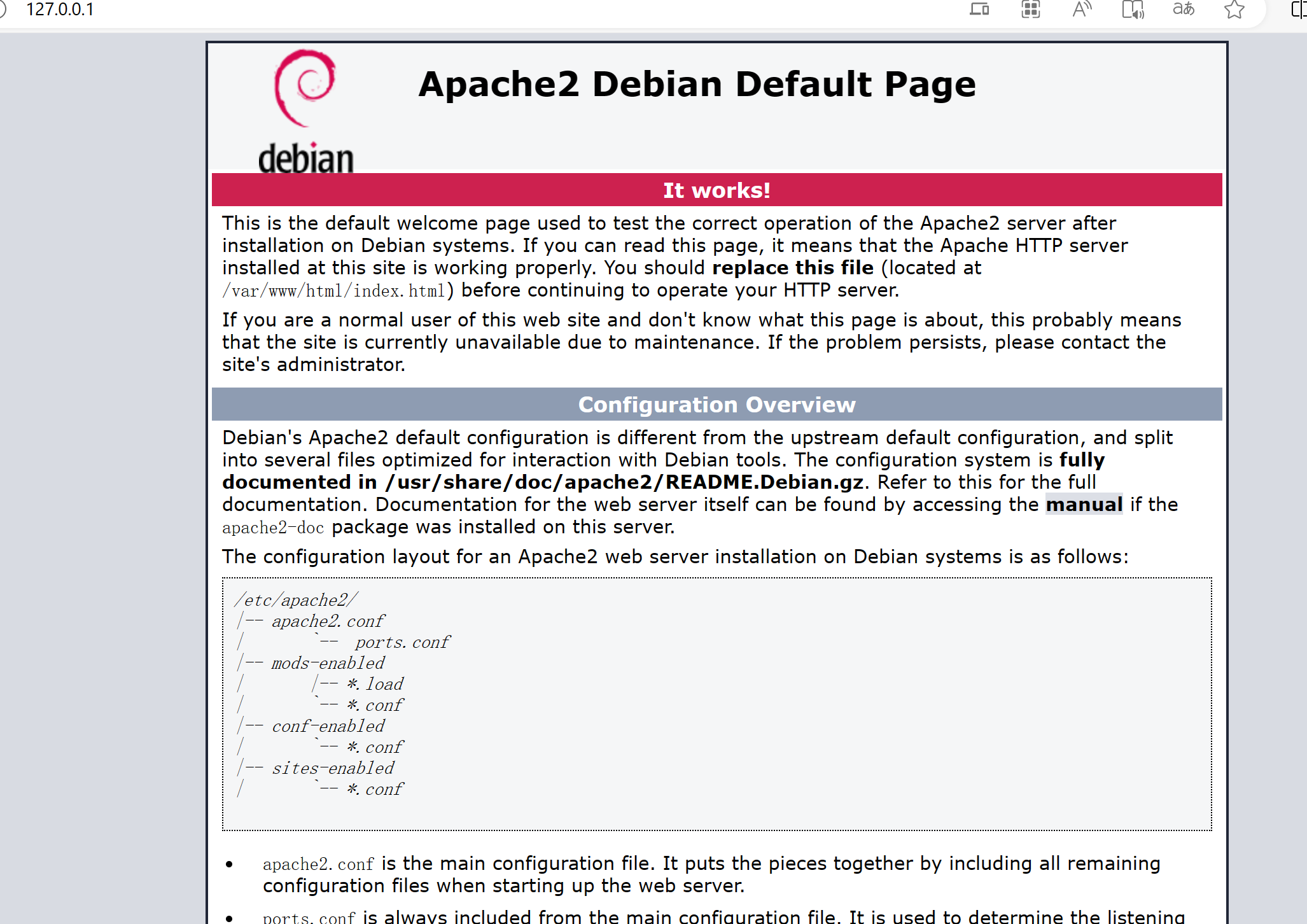Click sites-enabled in the layout tree
Screen dimensions: 1307x924
(333, 768)
